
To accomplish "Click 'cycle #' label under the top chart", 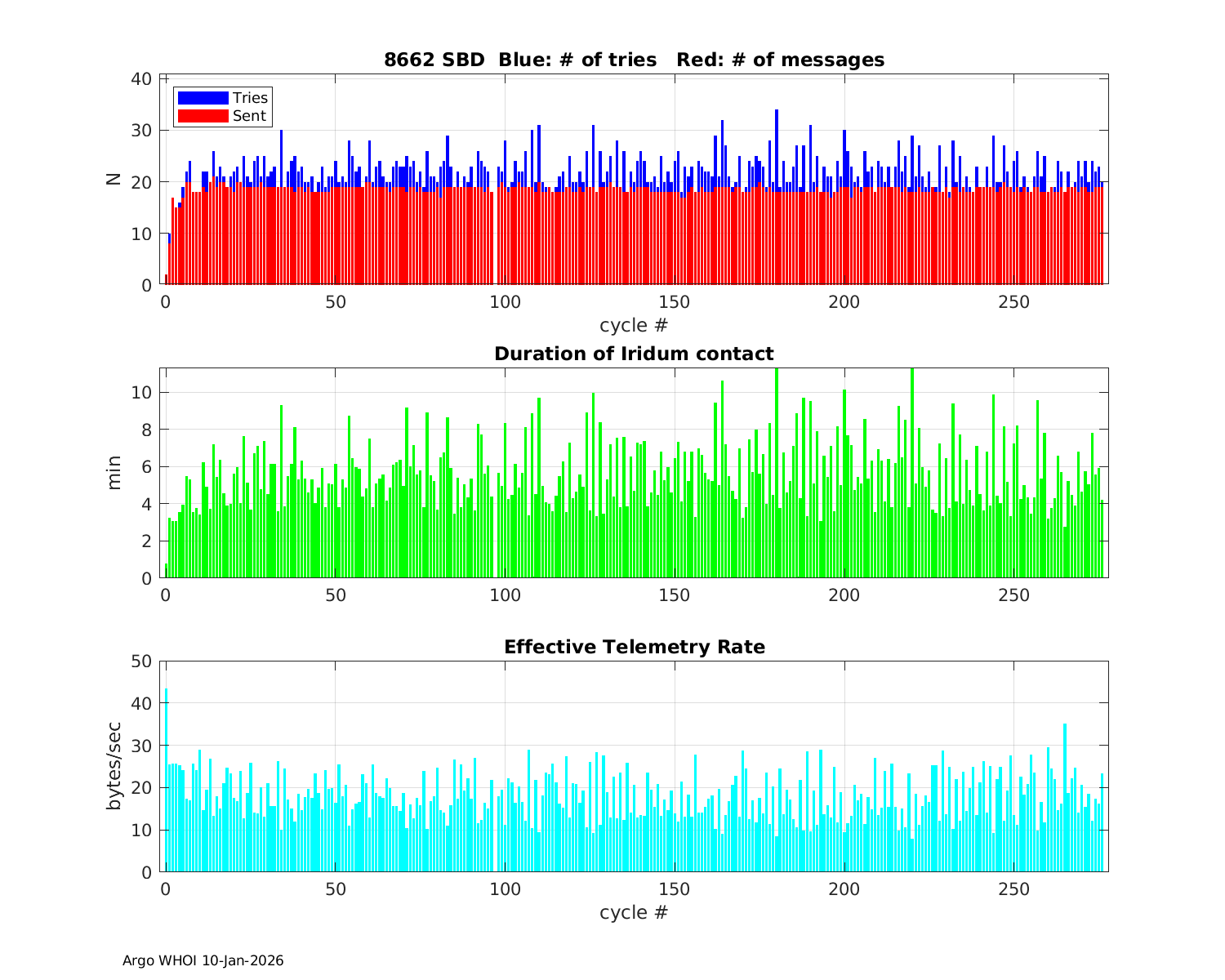I will [x=634, y=325].
